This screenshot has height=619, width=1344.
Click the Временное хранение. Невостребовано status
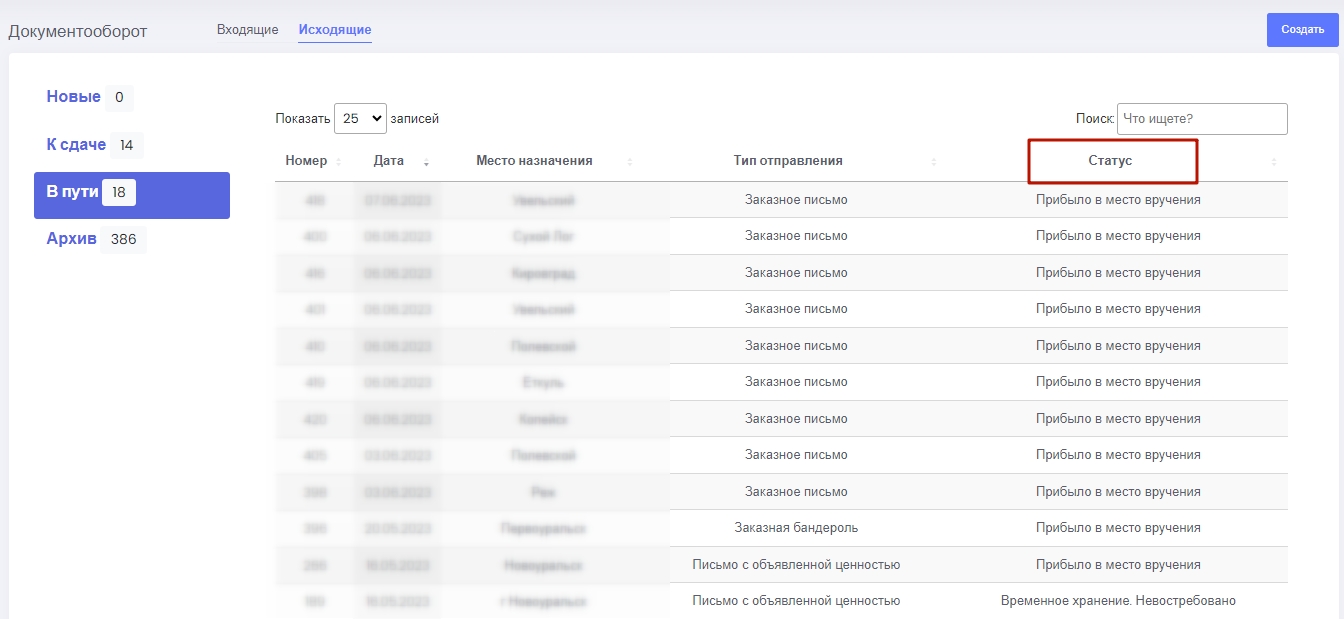pos(1118,601)
